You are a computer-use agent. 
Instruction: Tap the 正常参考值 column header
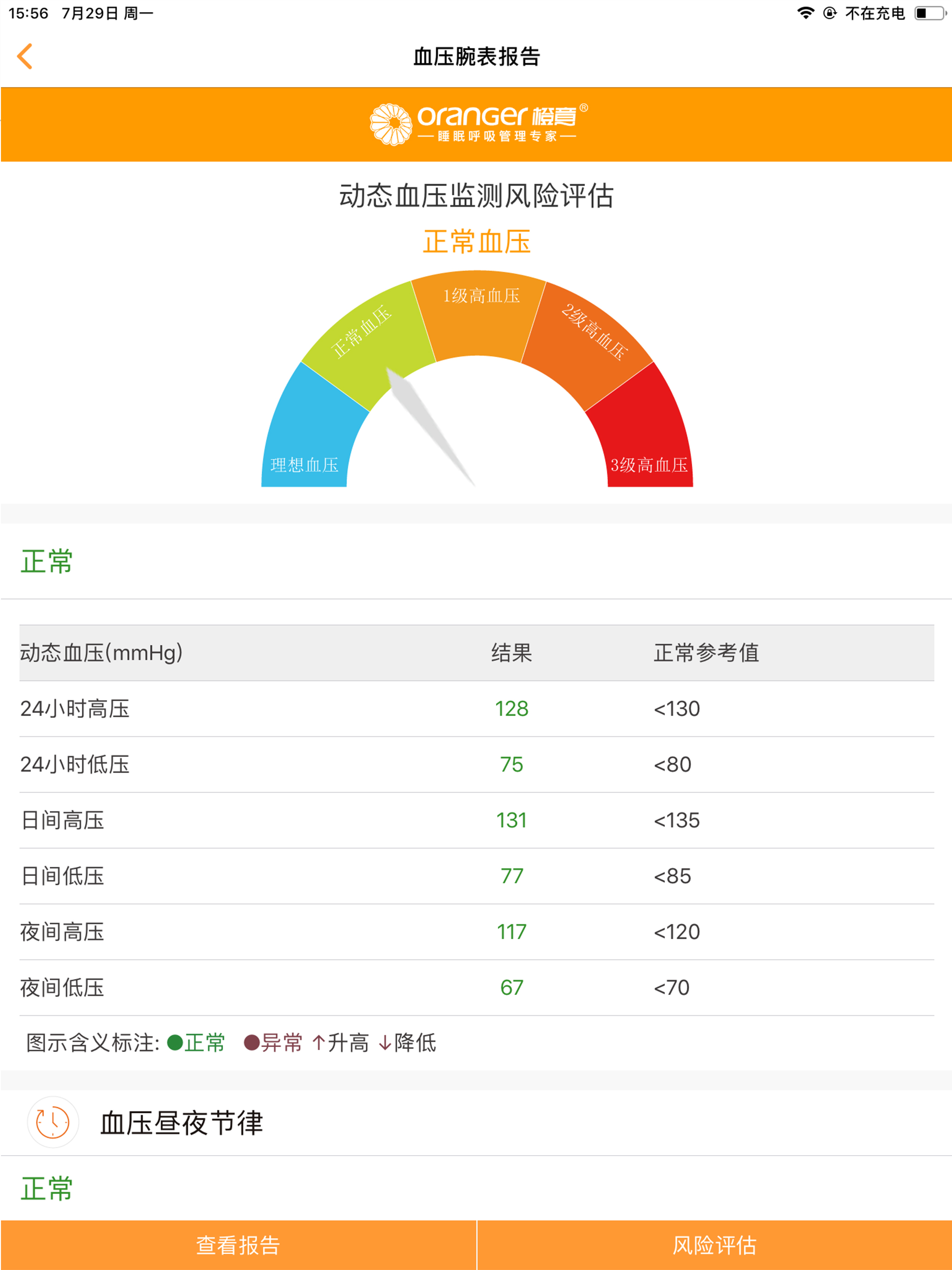[706, 653]
